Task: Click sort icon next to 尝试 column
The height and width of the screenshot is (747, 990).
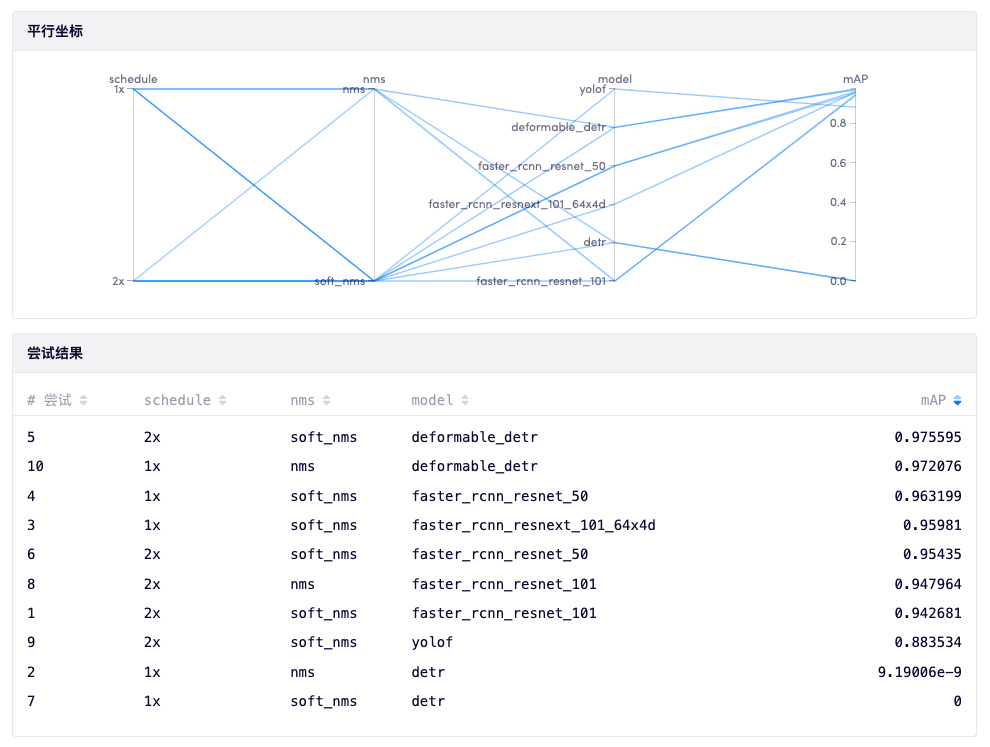Action: [84, 400]
